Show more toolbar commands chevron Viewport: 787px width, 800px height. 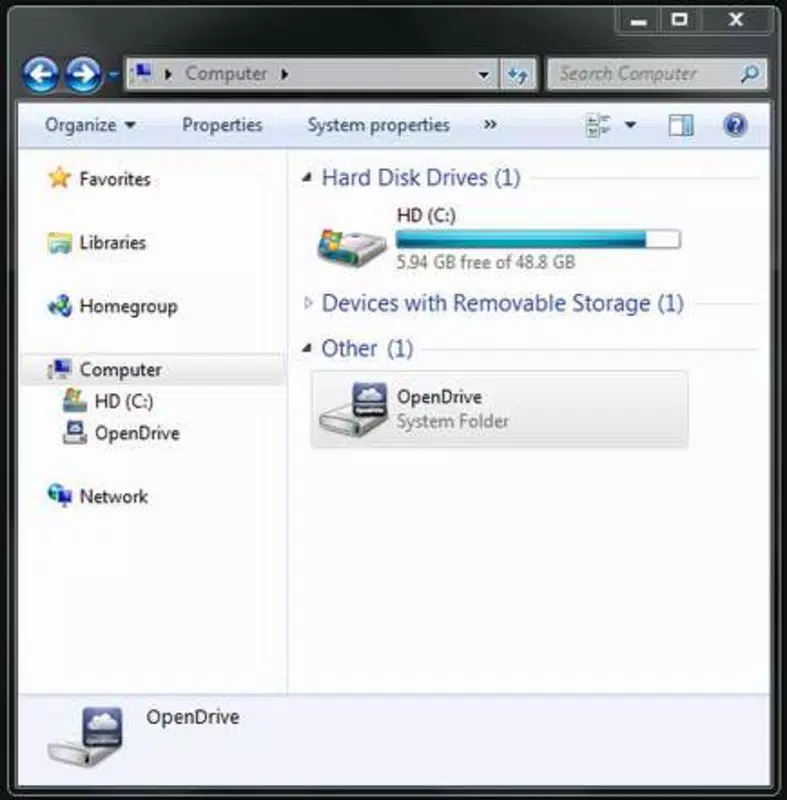pos(490,124)
